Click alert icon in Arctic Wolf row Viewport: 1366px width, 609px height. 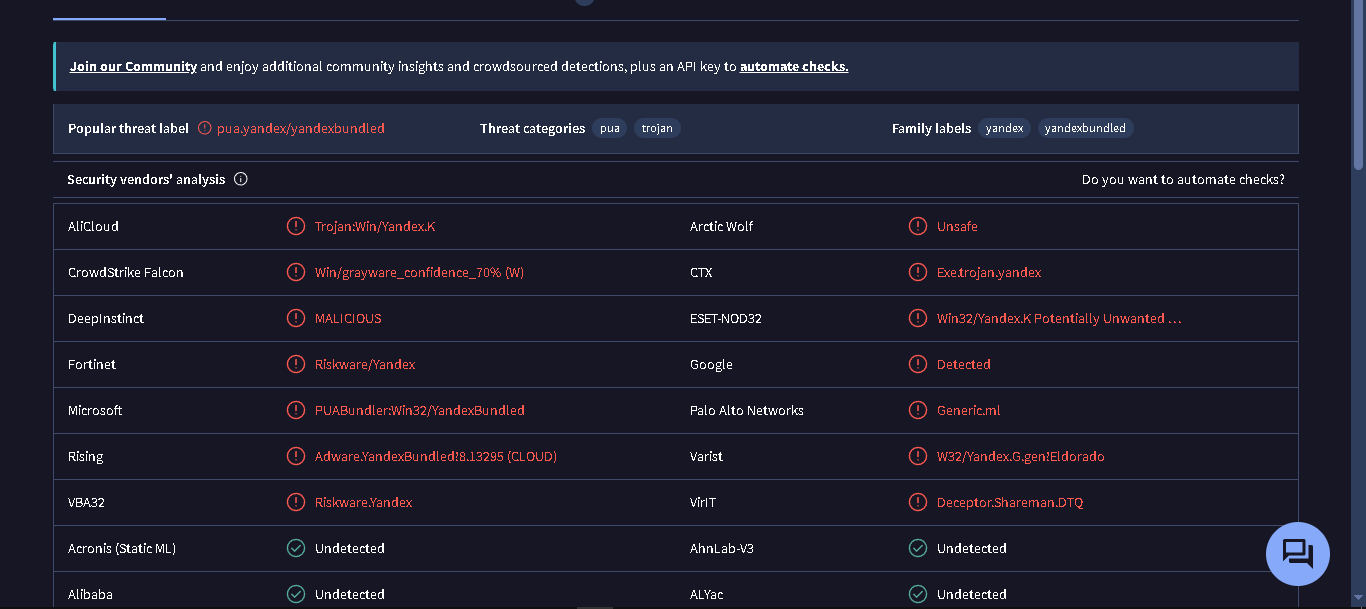coord(918,226)
